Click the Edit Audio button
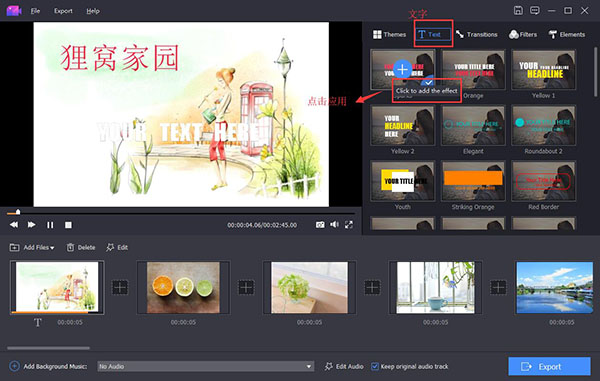The image size is (600, 381). click(344, 366)
